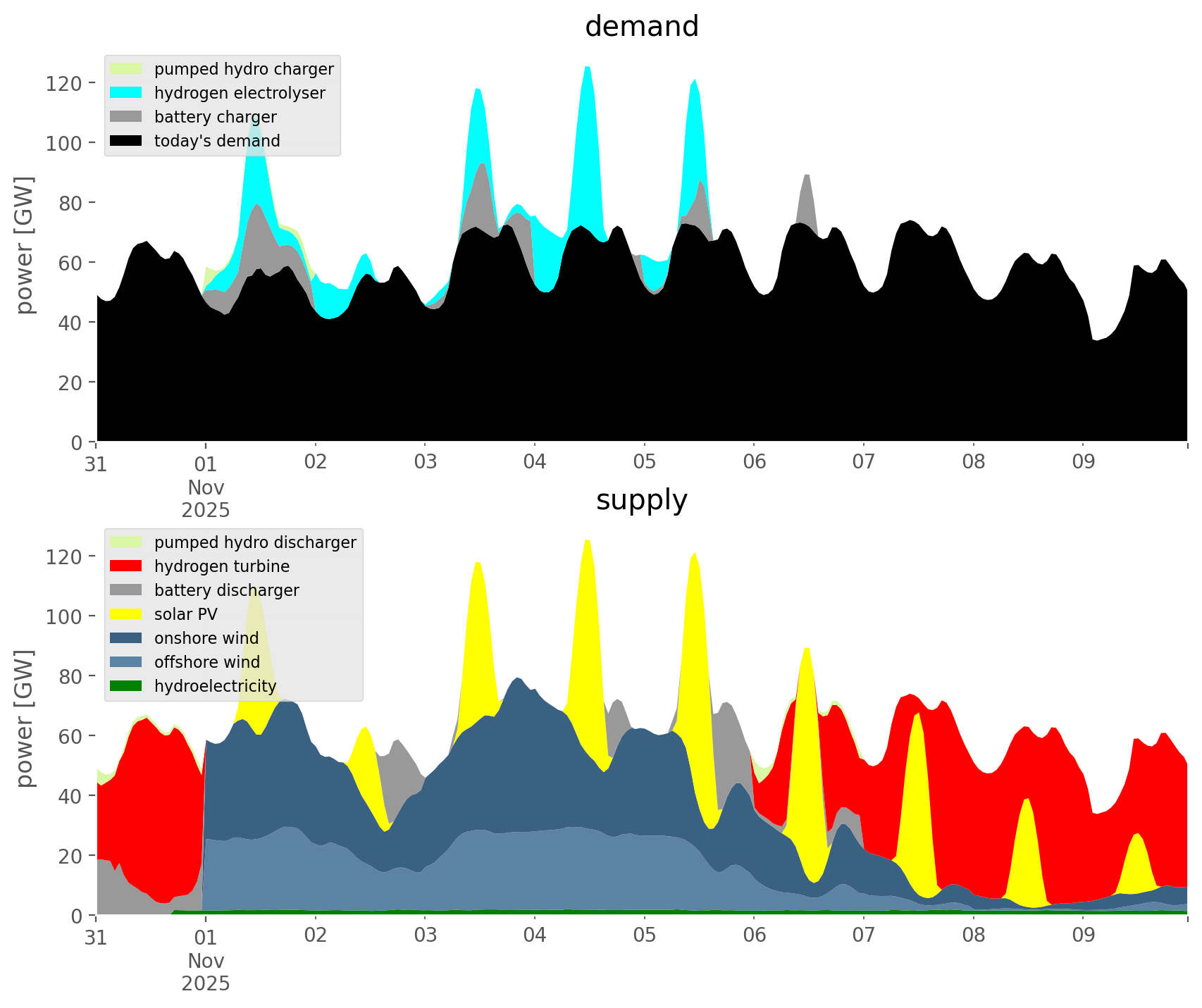
Task: Click the Nov 2025 label below supply chart
Action: 206,971
